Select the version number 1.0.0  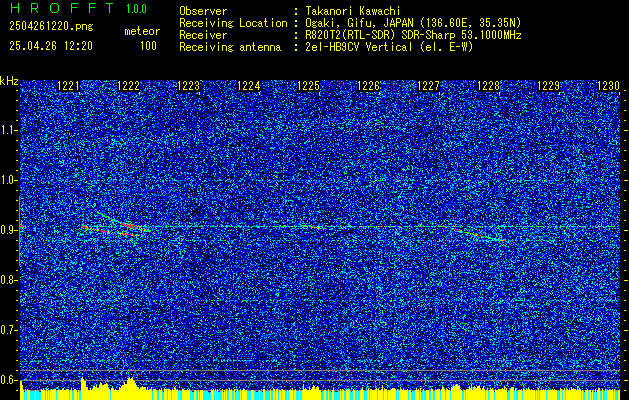click(136, 8)
